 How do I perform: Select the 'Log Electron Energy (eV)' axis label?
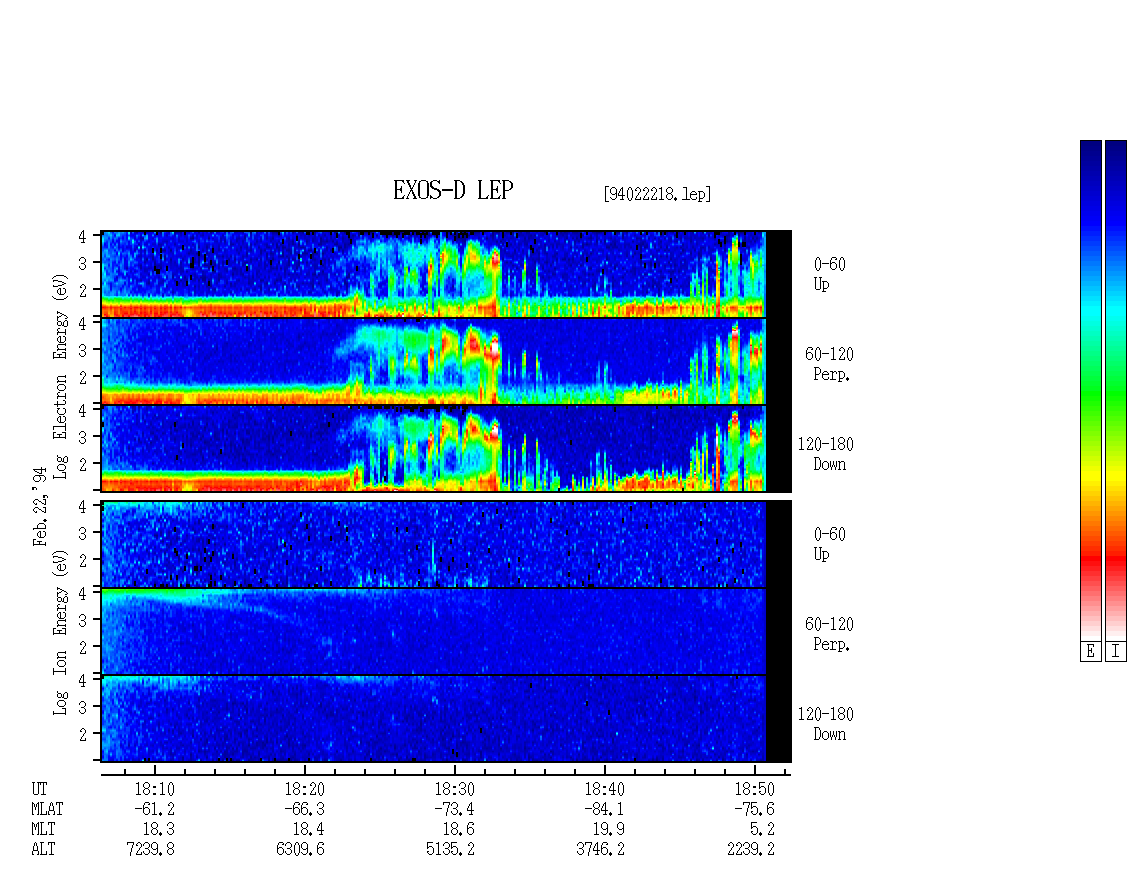pos(60,376)
